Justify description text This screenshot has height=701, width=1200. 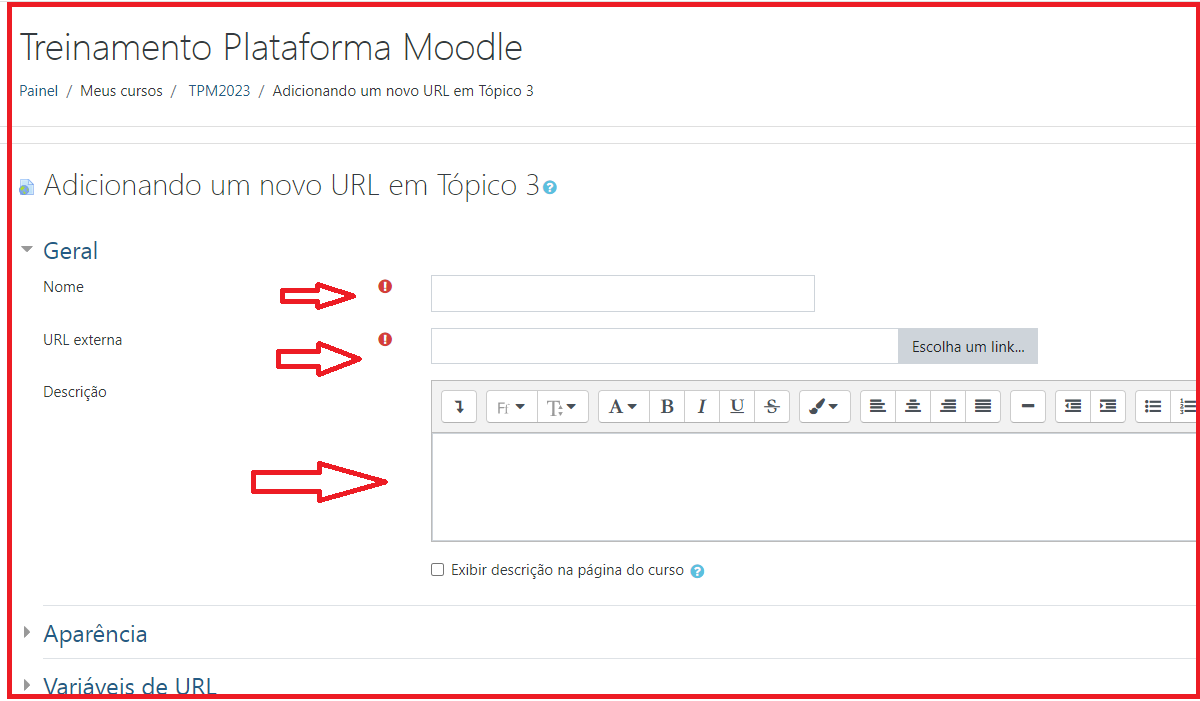[983, 407]
